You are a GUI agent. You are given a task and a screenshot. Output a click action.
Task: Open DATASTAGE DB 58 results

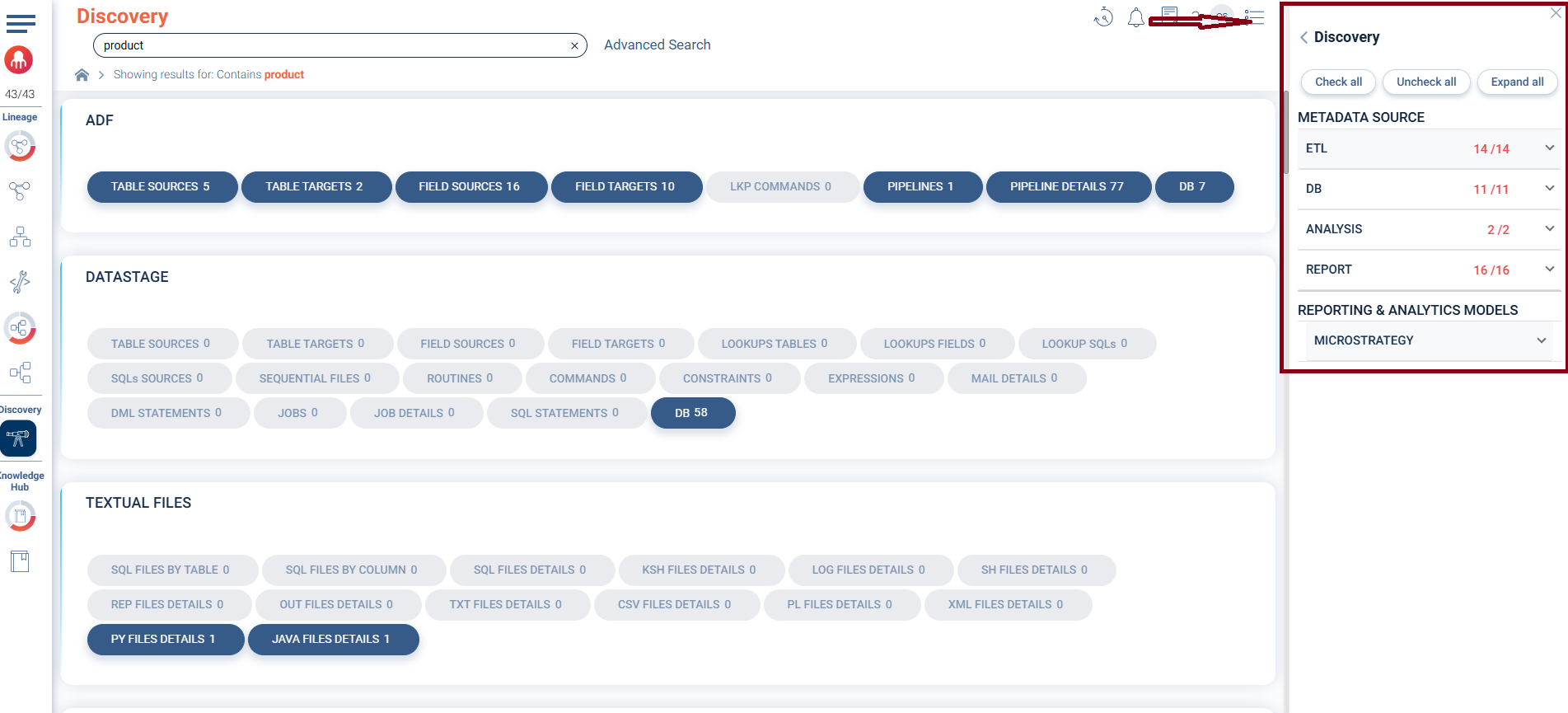point(692,413)
